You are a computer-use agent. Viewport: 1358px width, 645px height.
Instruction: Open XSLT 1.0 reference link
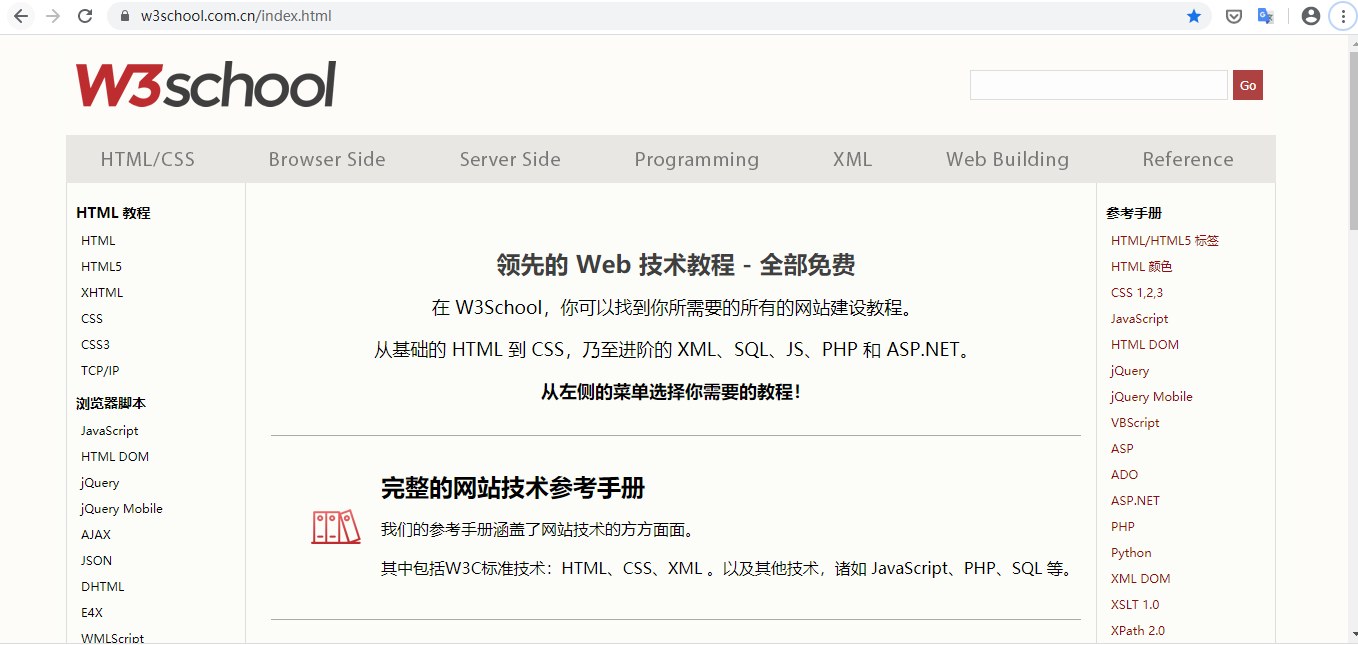coord(1135,604)
